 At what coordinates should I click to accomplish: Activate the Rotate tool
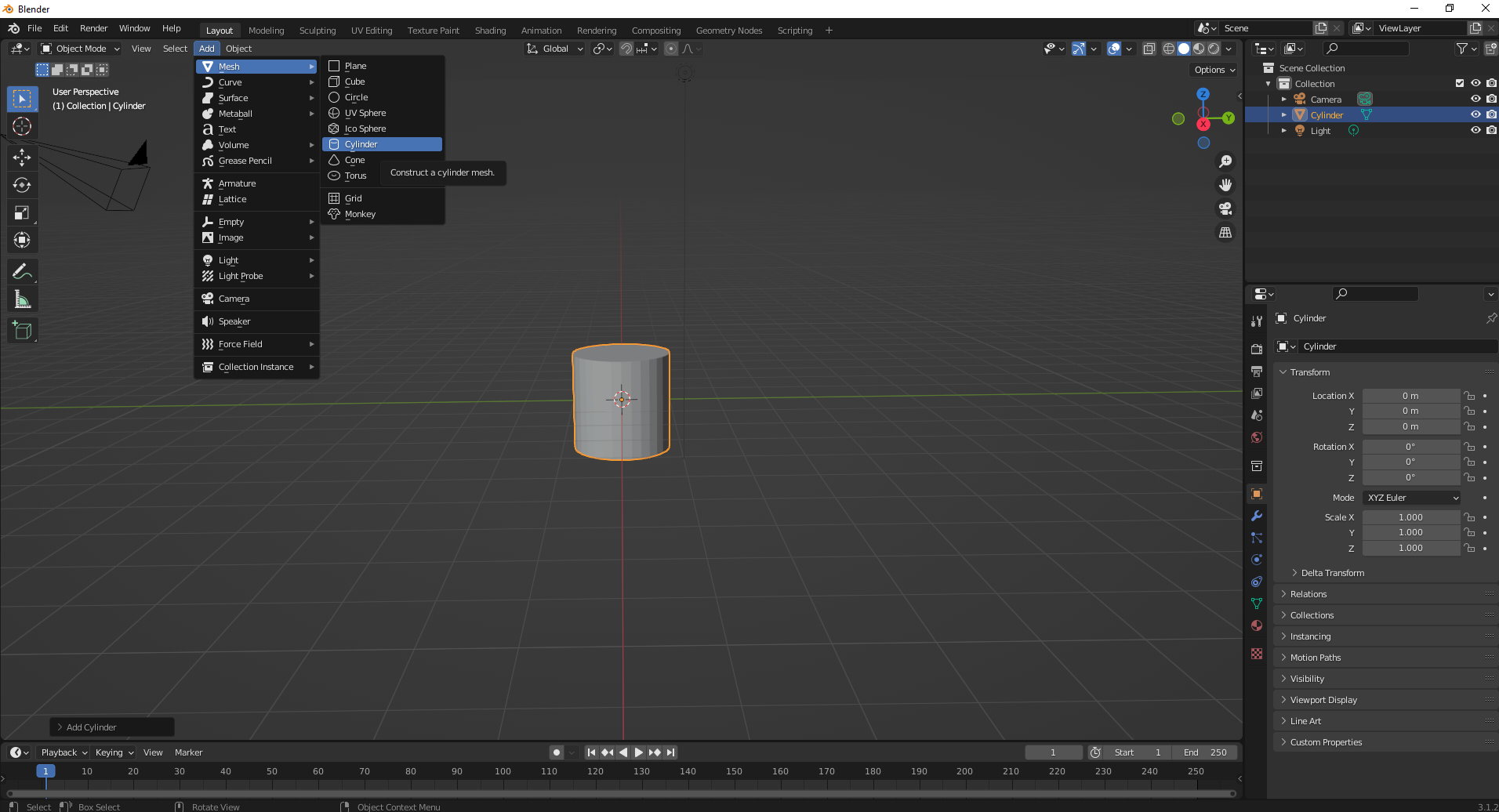[x=22, y=185]
